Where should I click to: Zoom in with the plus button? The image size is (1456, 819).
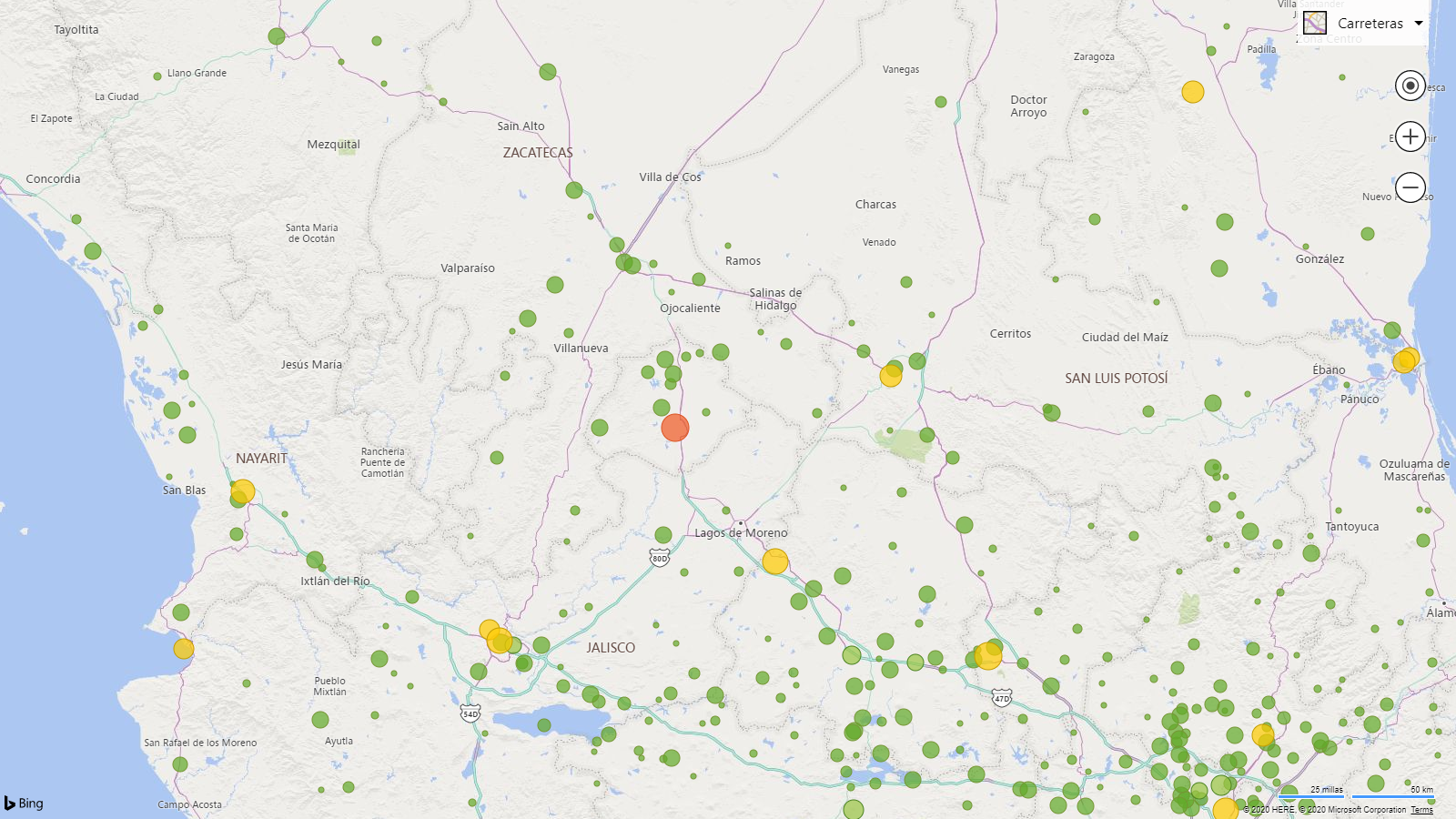(1410, 136)
